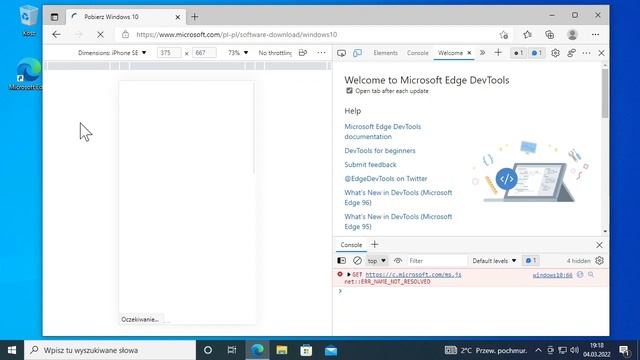Open the tab actions menu icon
This screenshot has width=640, height=360.
(54, 17)
